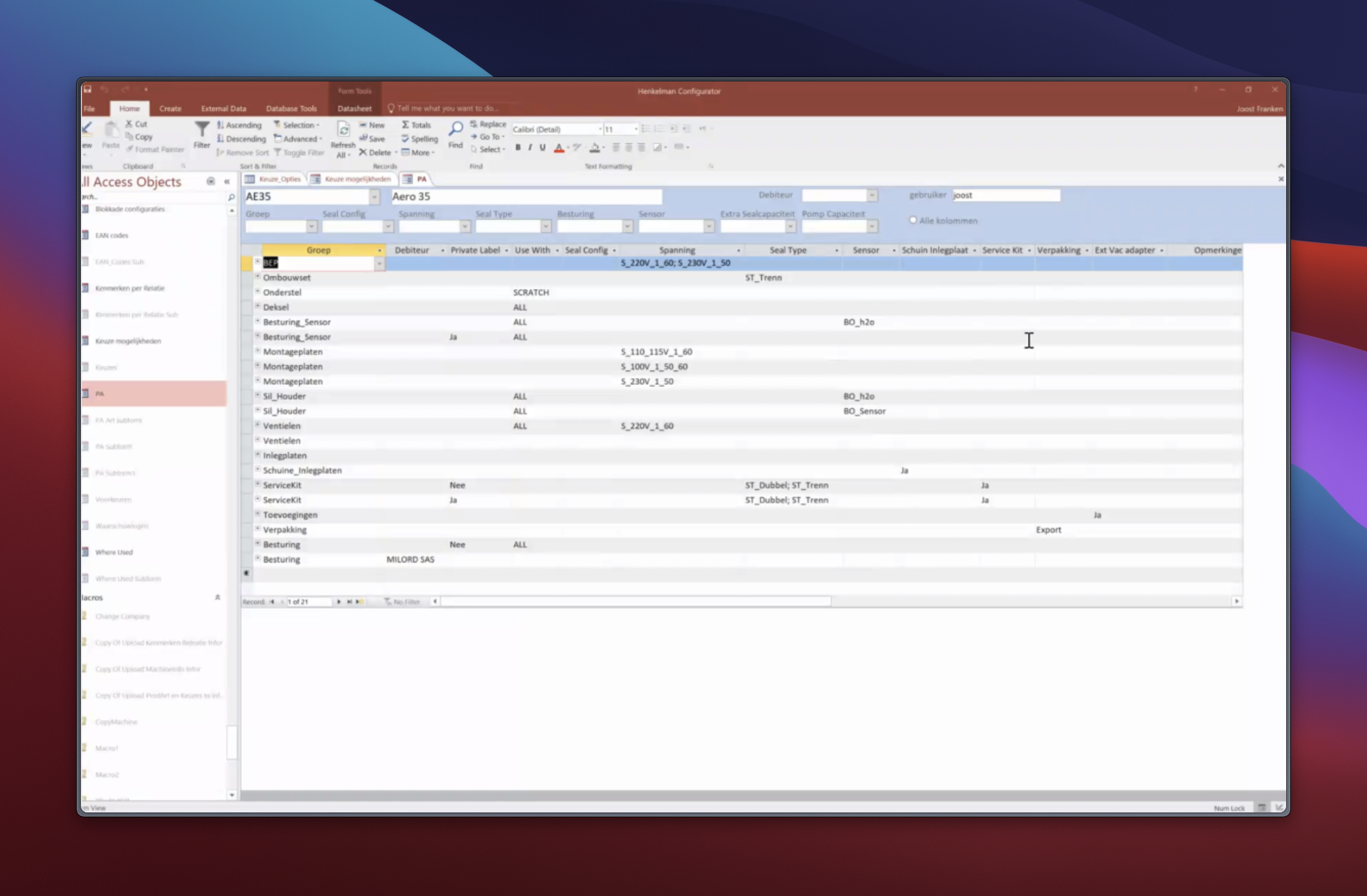Click the Copy icon in Clipboard group
This screenshot has height=896, width=1367.
(x=129, y=137)
